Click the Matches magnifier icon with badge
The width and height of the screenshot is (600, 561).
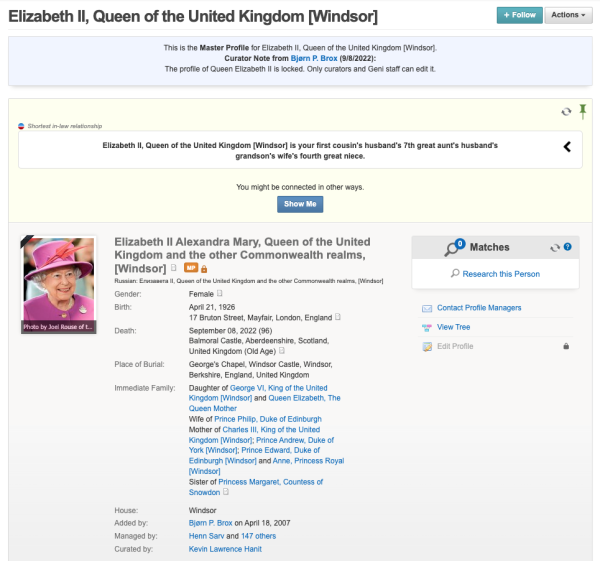click(x=455, y=247)
